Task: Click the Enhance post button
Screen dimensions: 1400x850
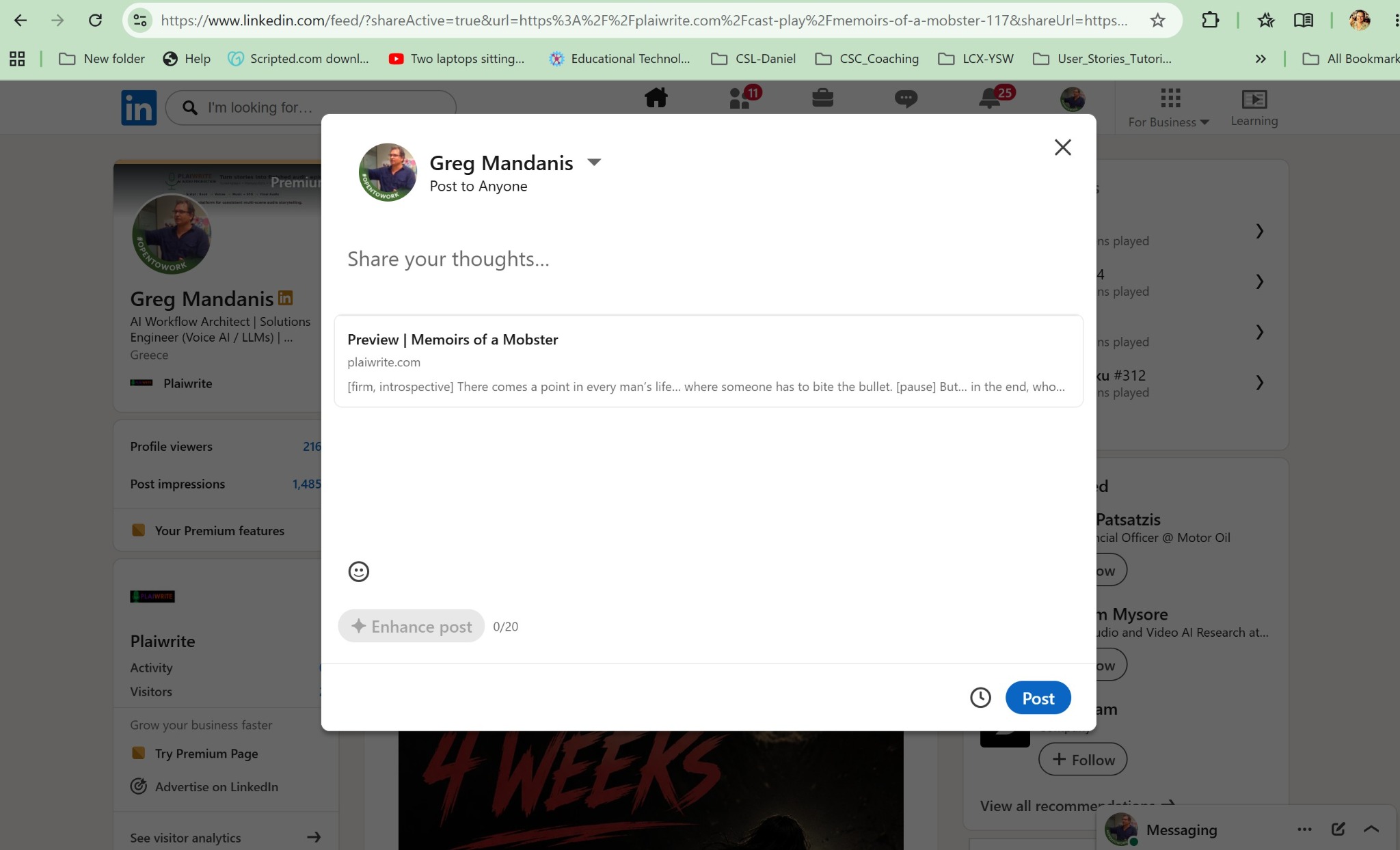Action: click(x=412, y=626)
